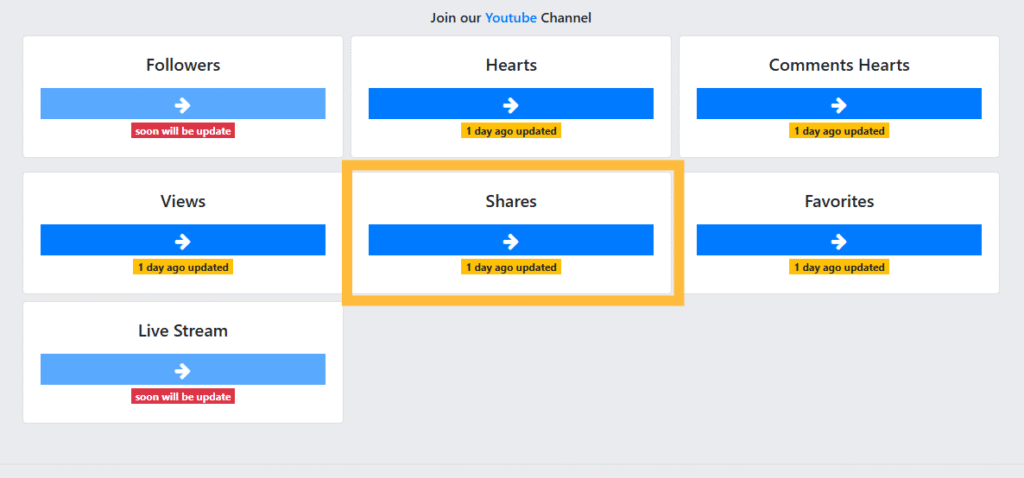Click Followers "soon will be update" badge
1024x478 pixels.
point(183,131)
